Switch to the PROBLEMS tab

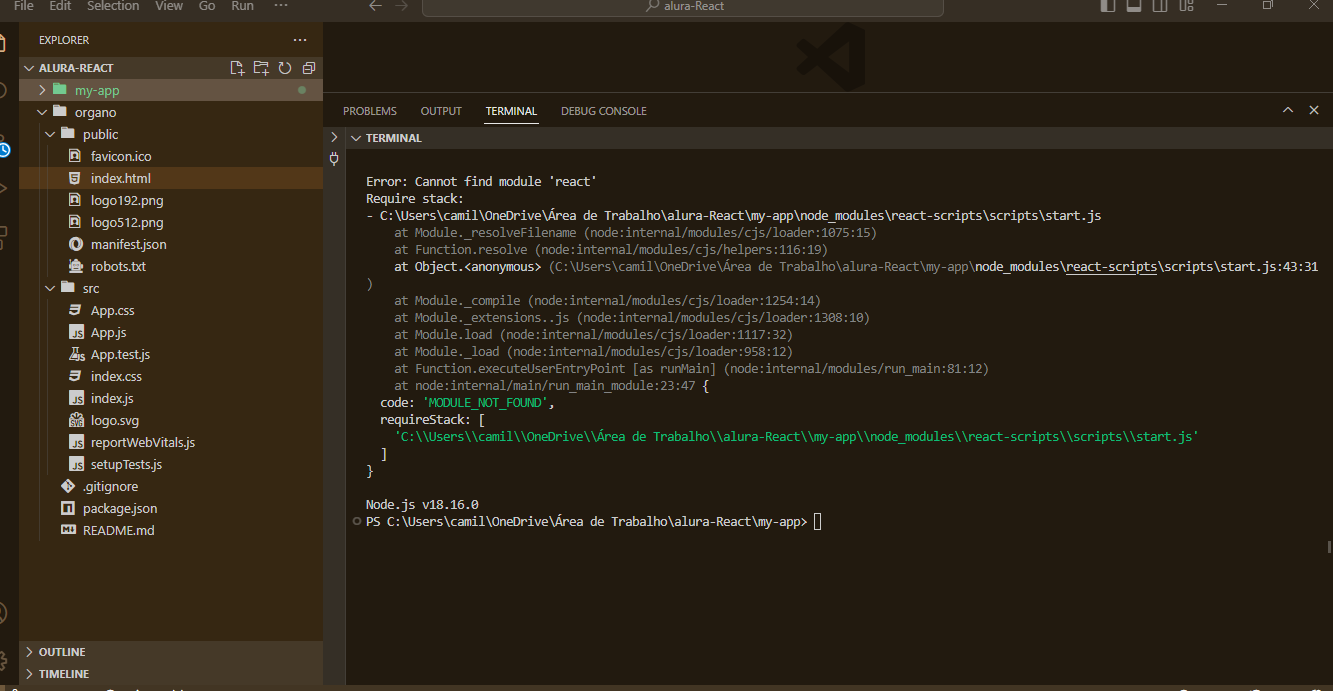point(370,111)
